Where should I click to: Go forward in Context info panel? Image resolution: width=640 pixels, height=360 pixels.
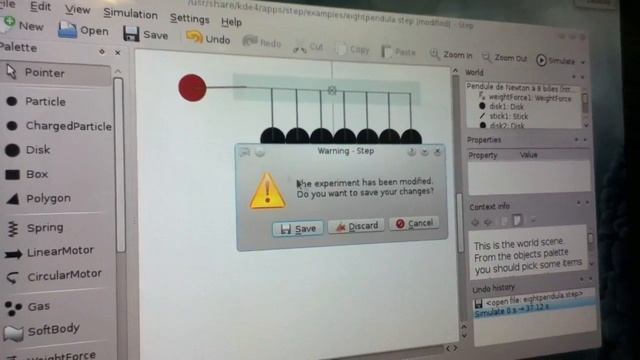(487, 222)
